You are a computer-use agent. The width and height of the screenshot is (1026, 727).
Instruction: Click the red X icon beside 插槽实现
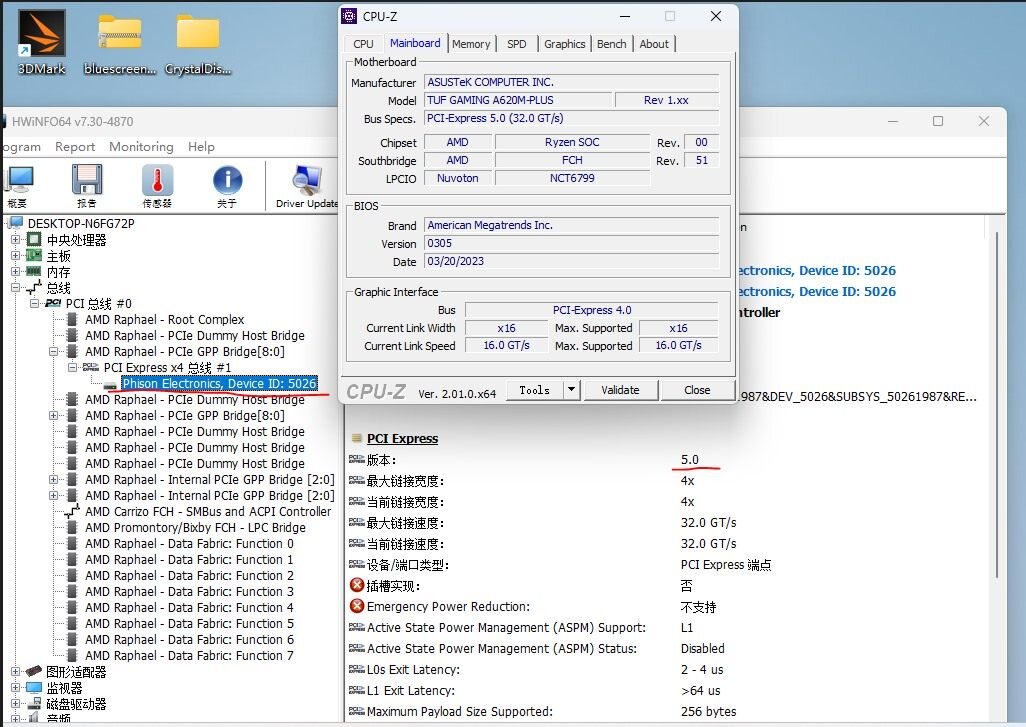pos(357,585)
